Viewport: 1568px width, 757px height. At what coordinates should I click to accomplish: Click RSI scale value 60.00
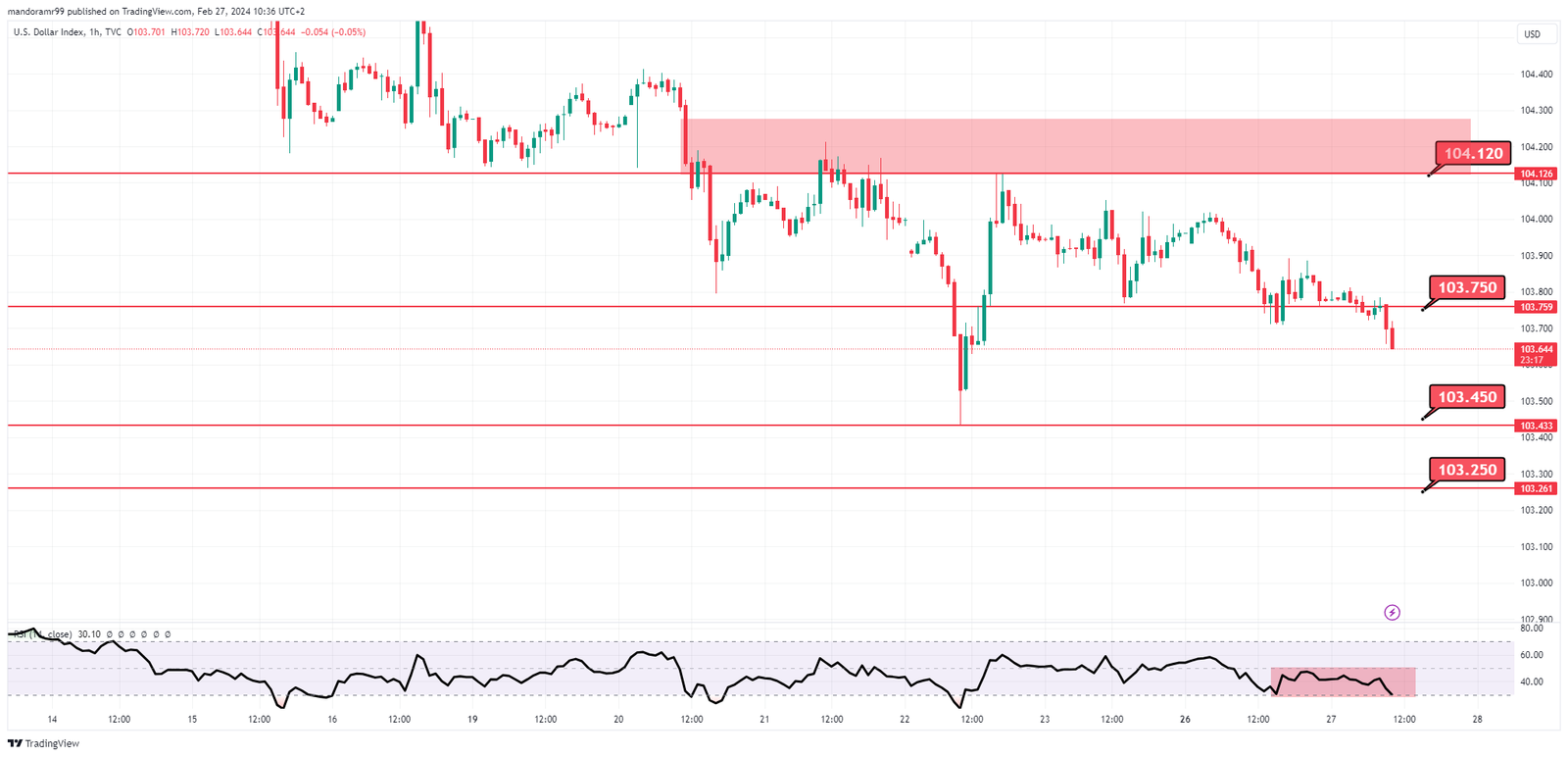click(1532, 655)
